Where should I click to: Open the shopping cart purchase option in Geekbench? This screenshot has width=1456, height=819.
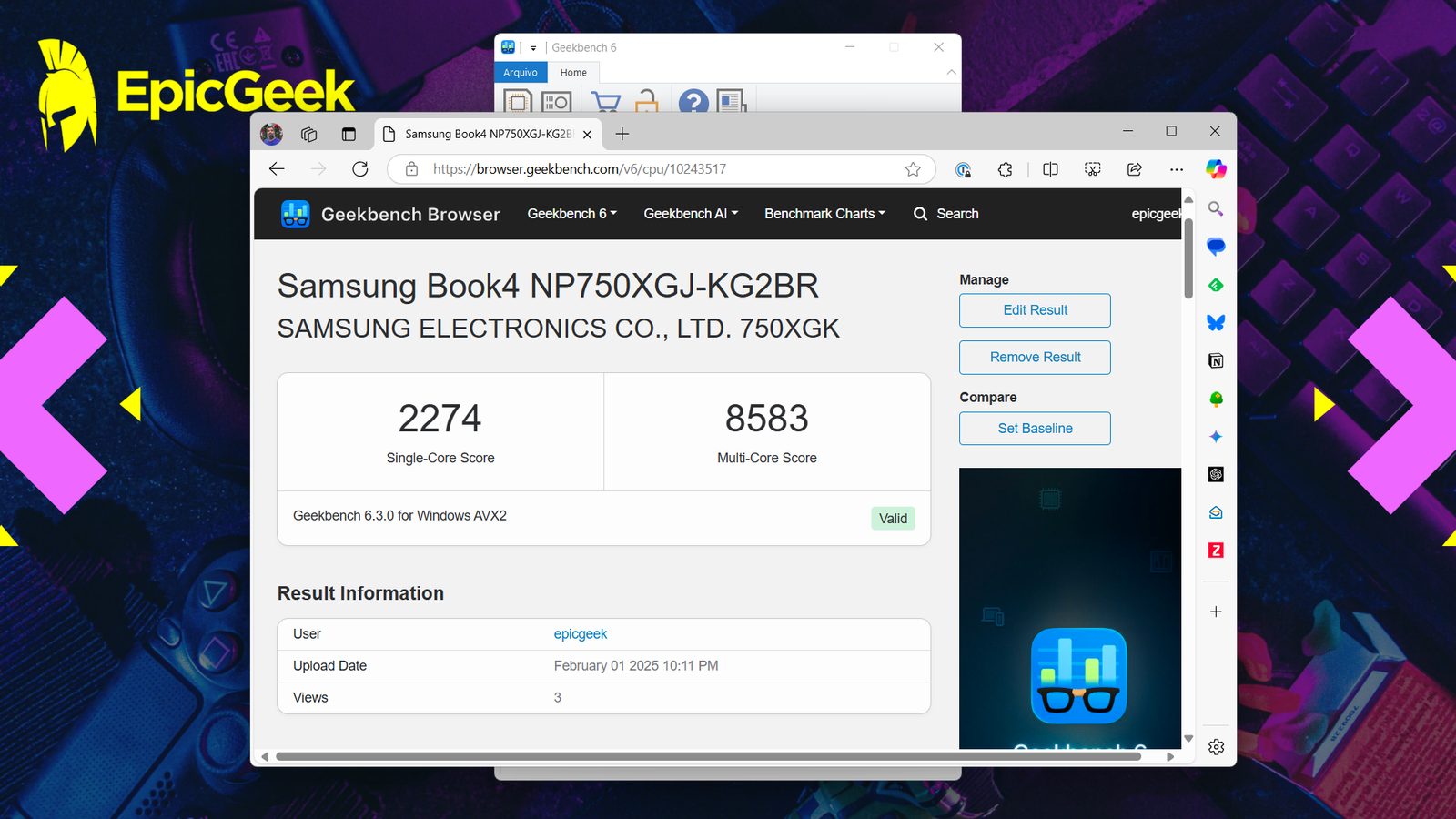point(606,102)
